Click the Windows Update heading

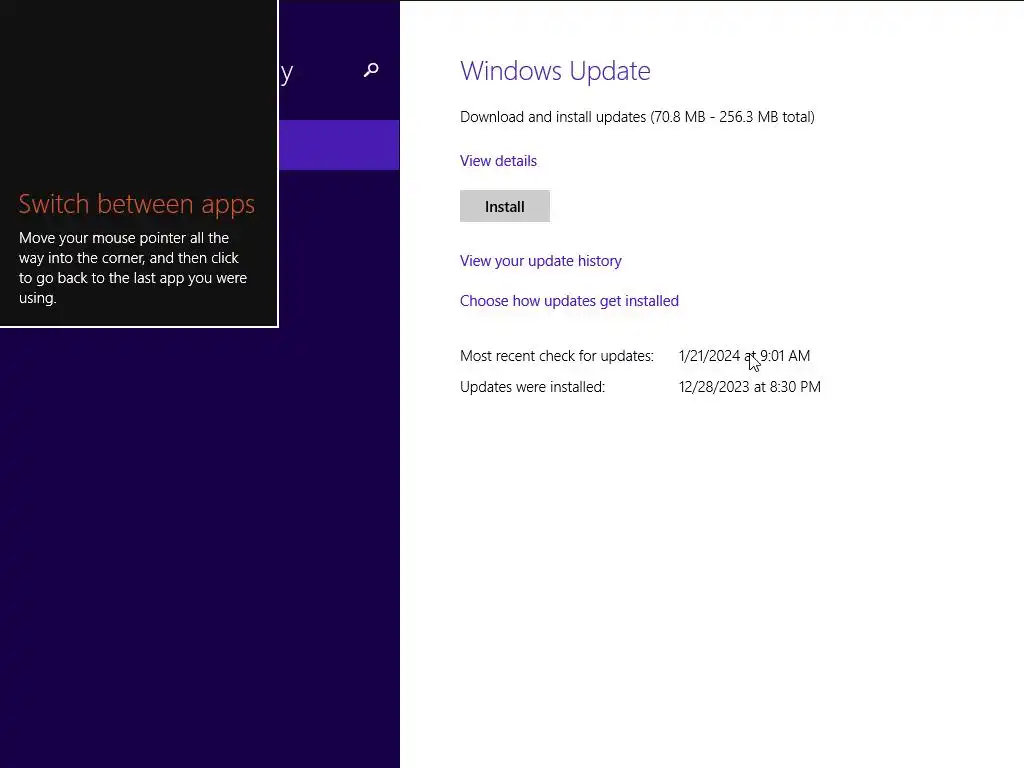point(555,71)
